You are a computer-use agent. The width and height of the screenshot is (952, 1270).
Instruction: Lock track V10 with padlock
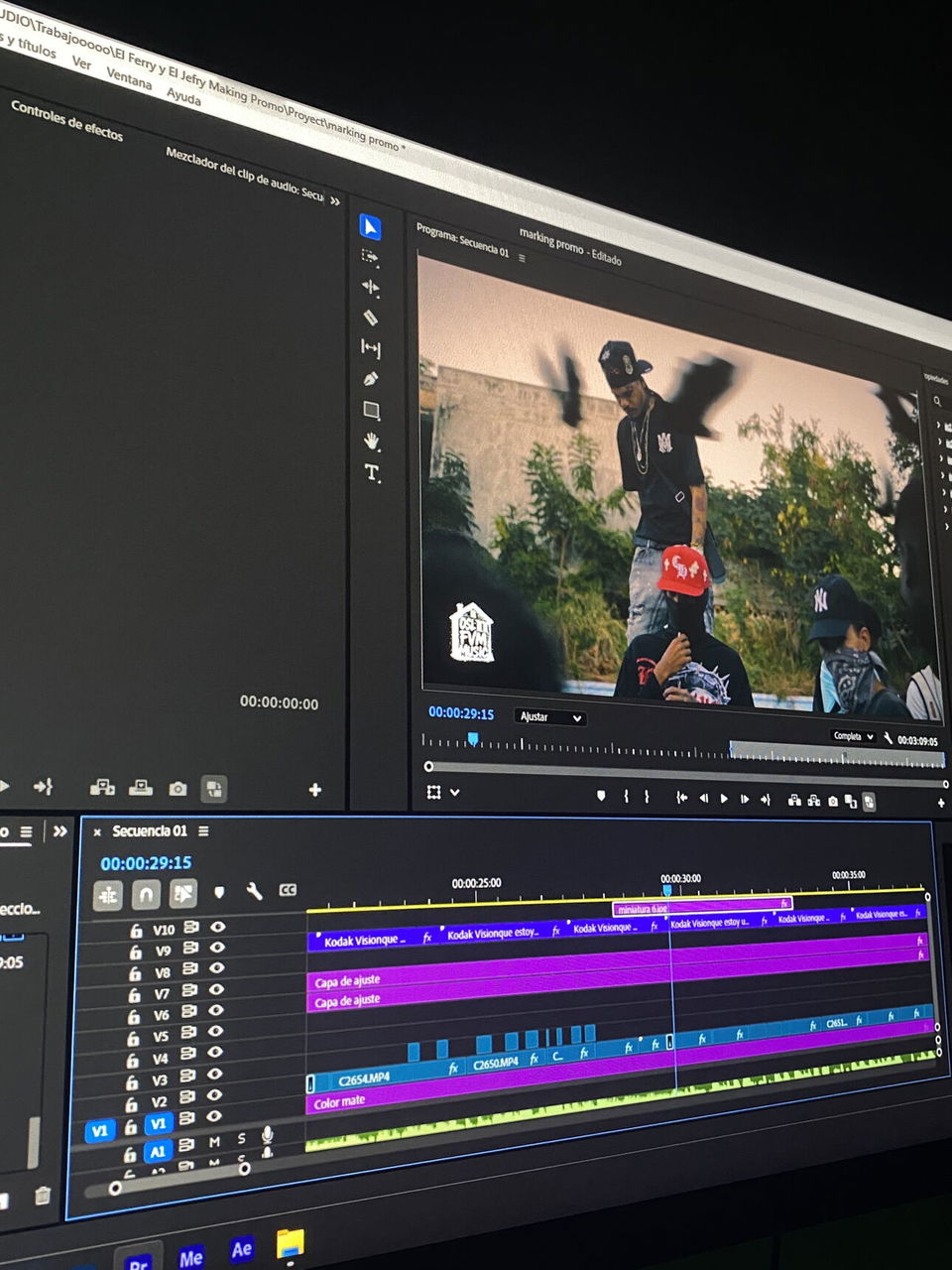(x=136, y=931)
